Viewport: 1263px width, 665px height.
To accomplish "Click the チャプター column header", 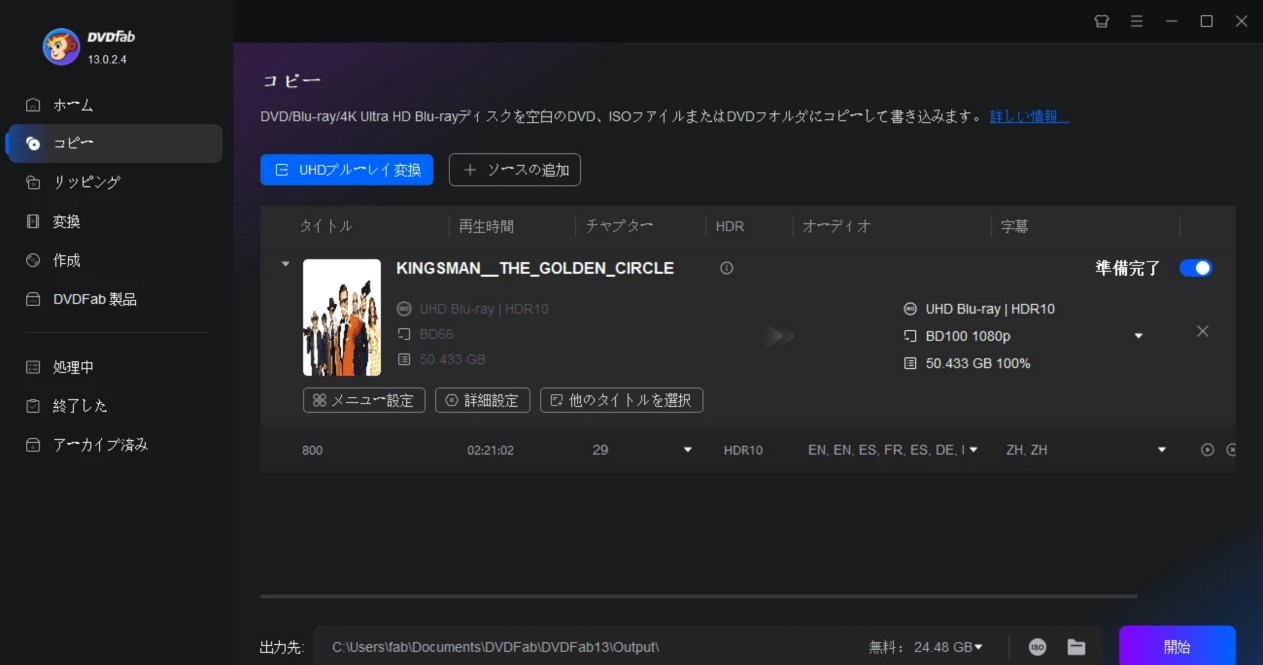I will point(620,226).
